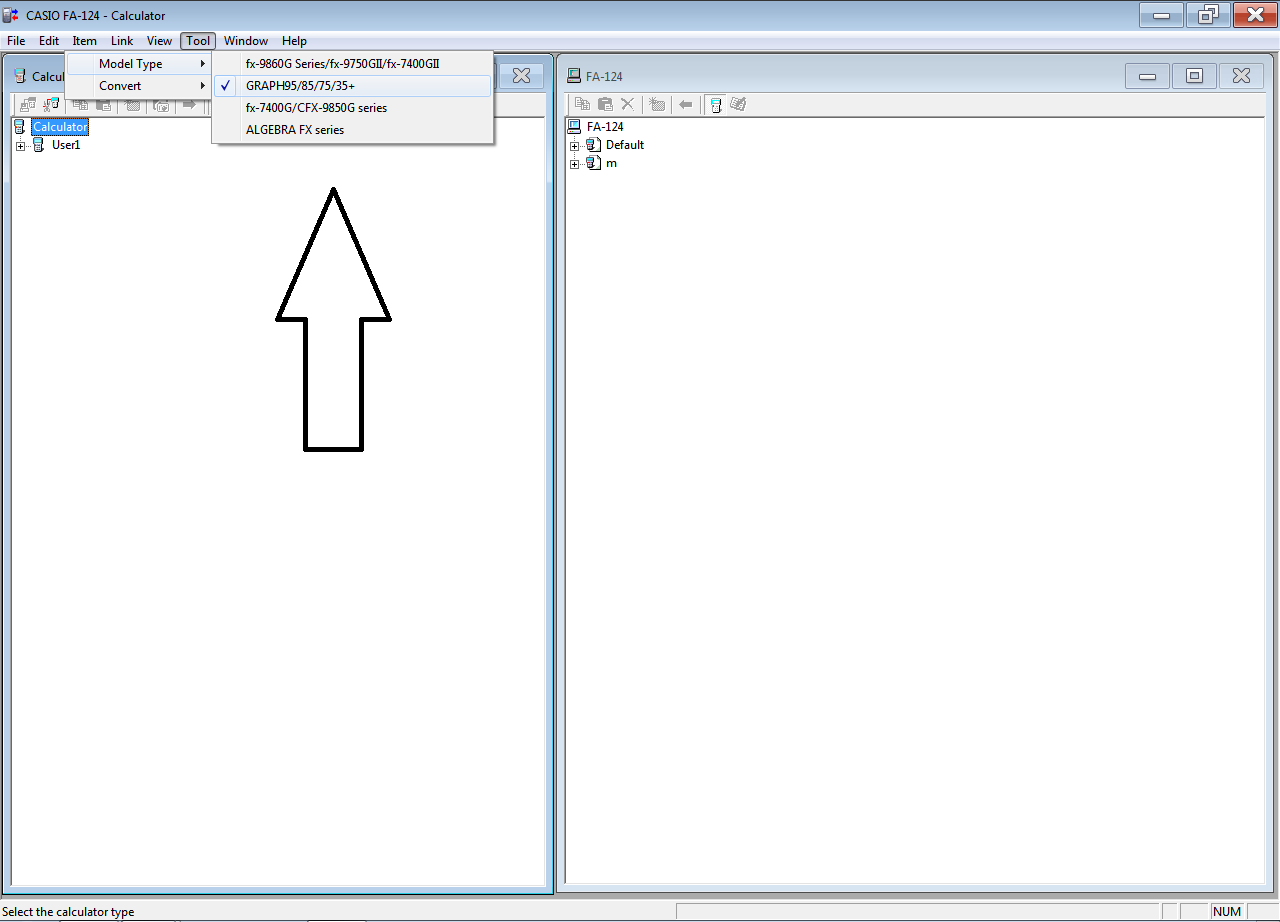
Task: Select the Default tree item
Action: 625,145
